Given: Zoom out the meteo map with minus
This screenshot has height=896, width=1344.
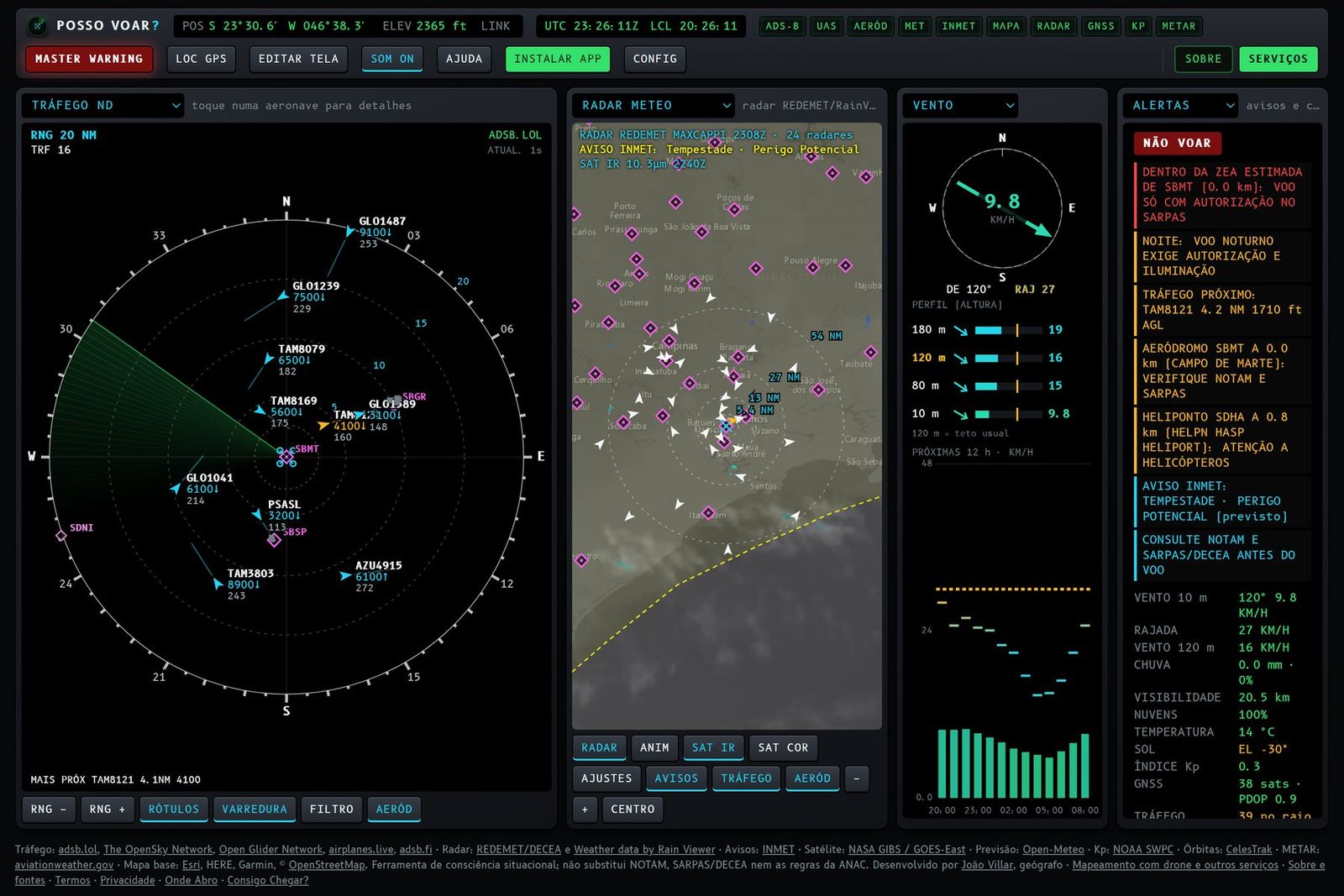Looking at the screenshot, I should click(x=857, y=778).
